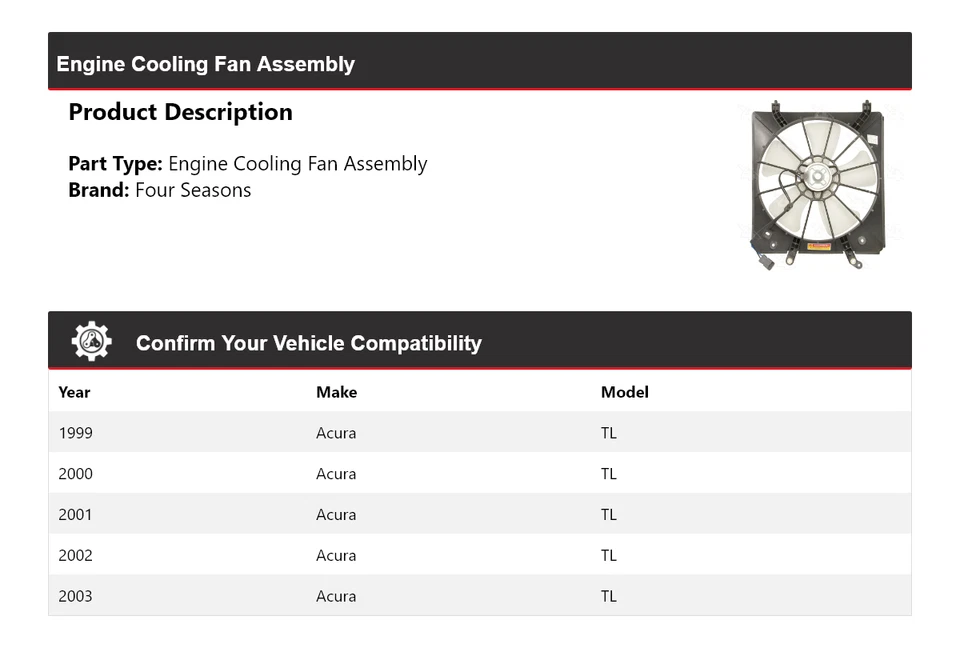Click the Engine Cooling Fan Assembly header

point(206,64)
